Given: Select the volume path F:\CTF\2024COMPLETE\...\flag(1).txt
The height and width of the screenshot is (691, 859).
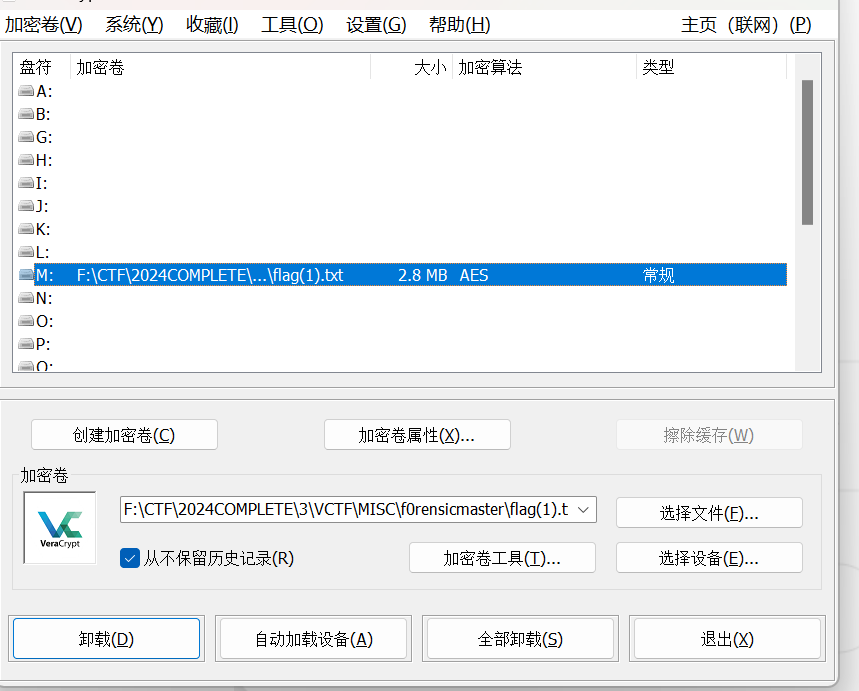Looking at the screenshot, I should point(210,275).
